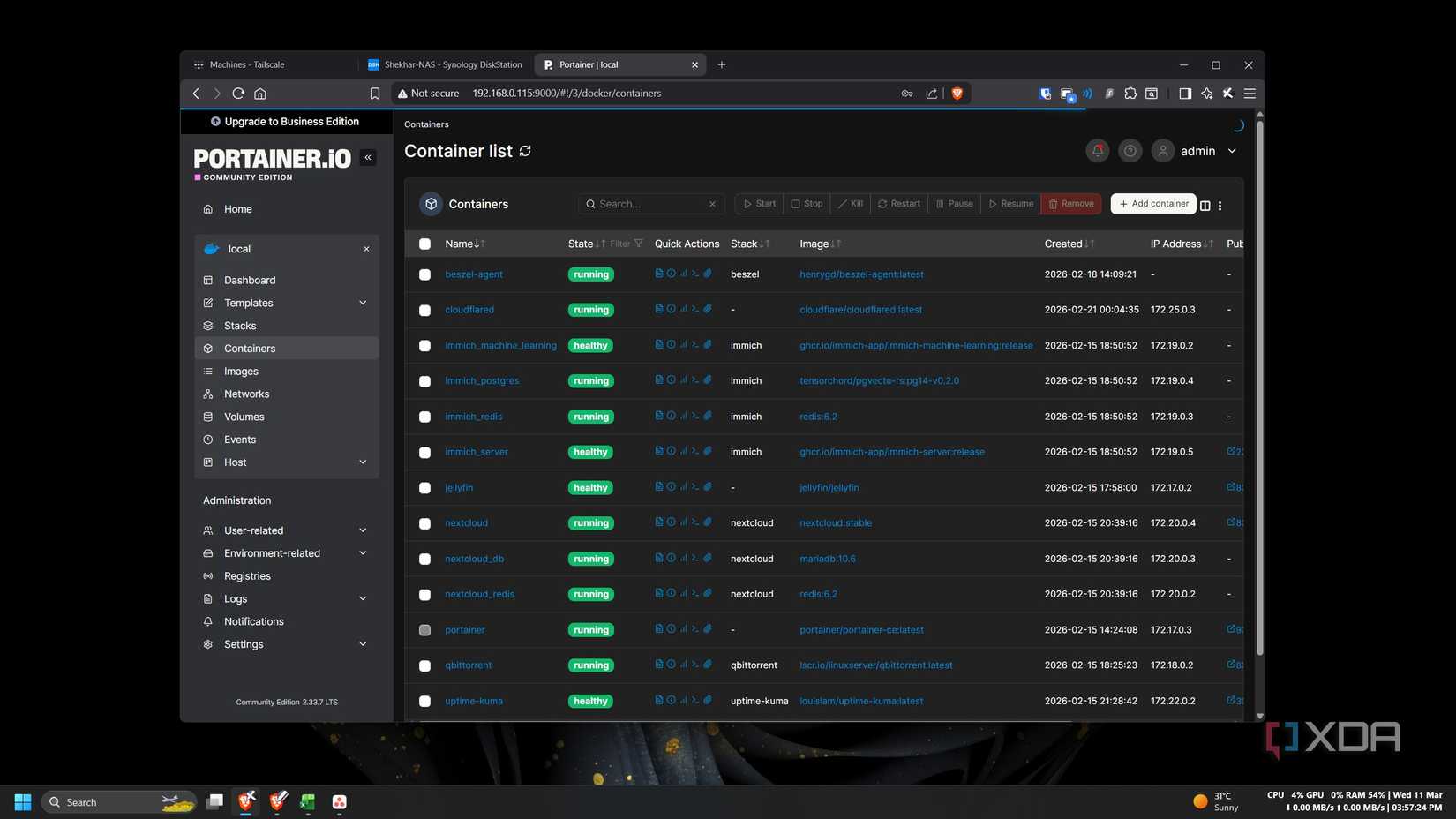Select the nextcloud_db container checkbox
The width and height of the screenshot is (1456, 819).
(424, 559)
